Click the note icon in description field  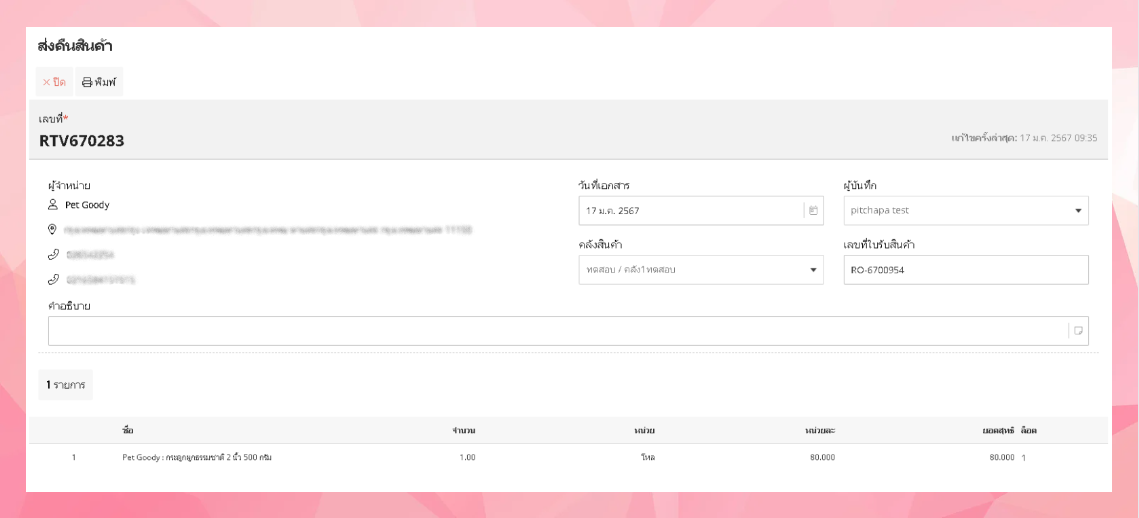1078,331
